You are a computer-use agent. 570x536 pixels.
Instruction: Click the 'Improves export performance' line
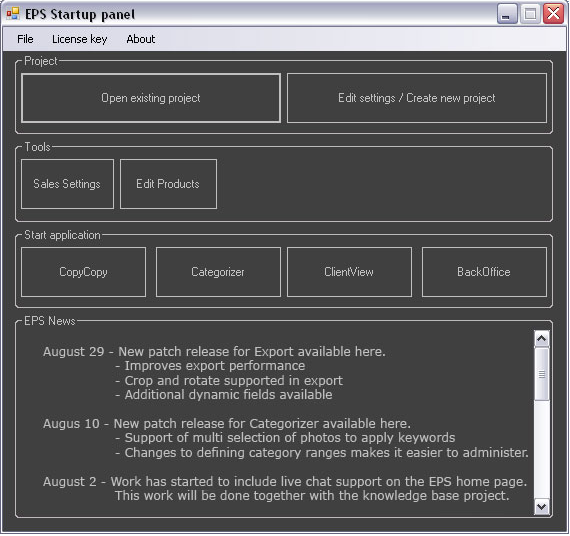(210, 366)
